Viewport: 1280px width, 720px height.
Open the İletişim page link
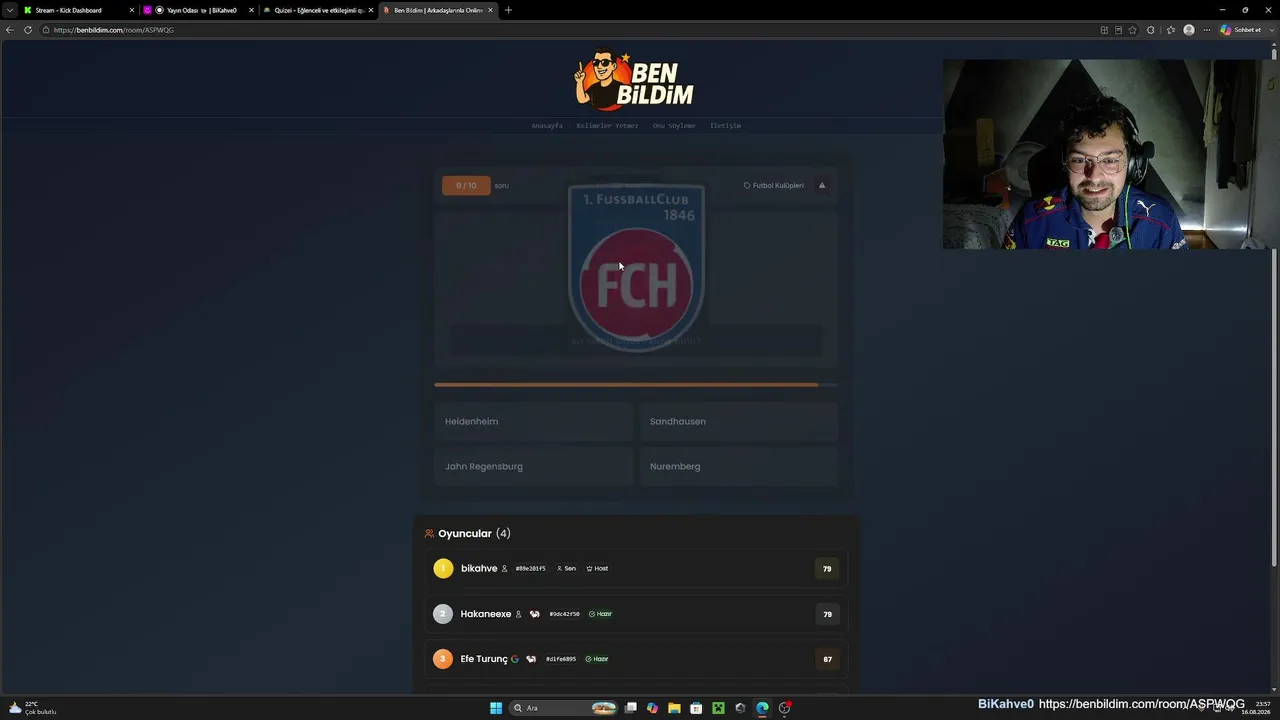point(725,126)
